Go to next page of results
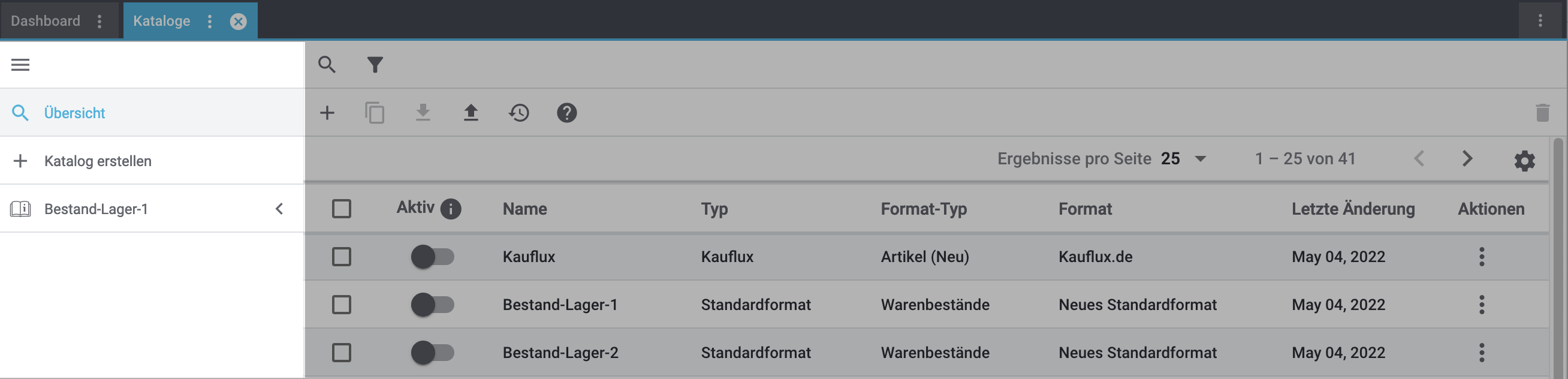 point(1467,159)
